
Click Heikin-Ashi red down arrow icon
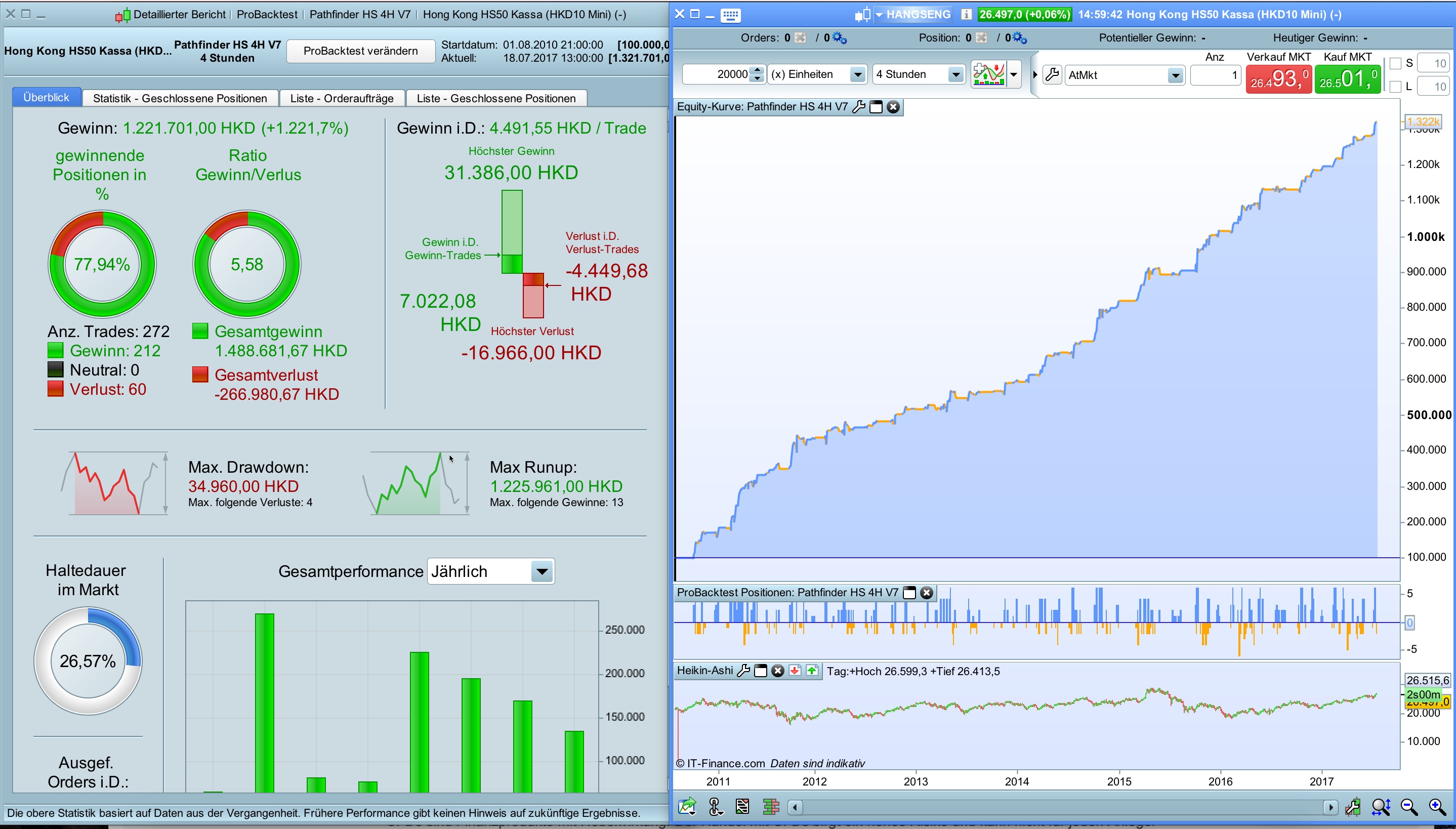(795, 671)
